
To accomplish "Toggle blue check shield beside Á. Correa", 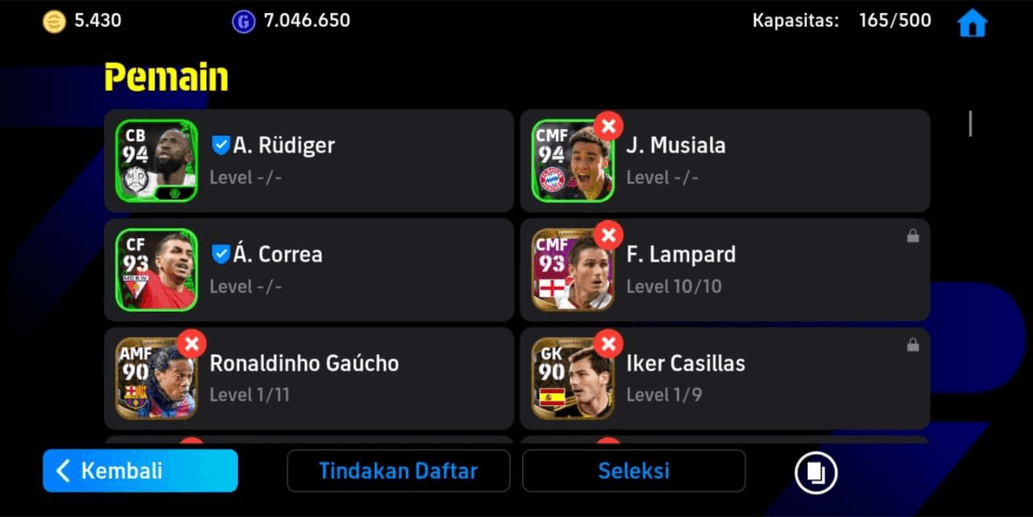I will point(220,254).
